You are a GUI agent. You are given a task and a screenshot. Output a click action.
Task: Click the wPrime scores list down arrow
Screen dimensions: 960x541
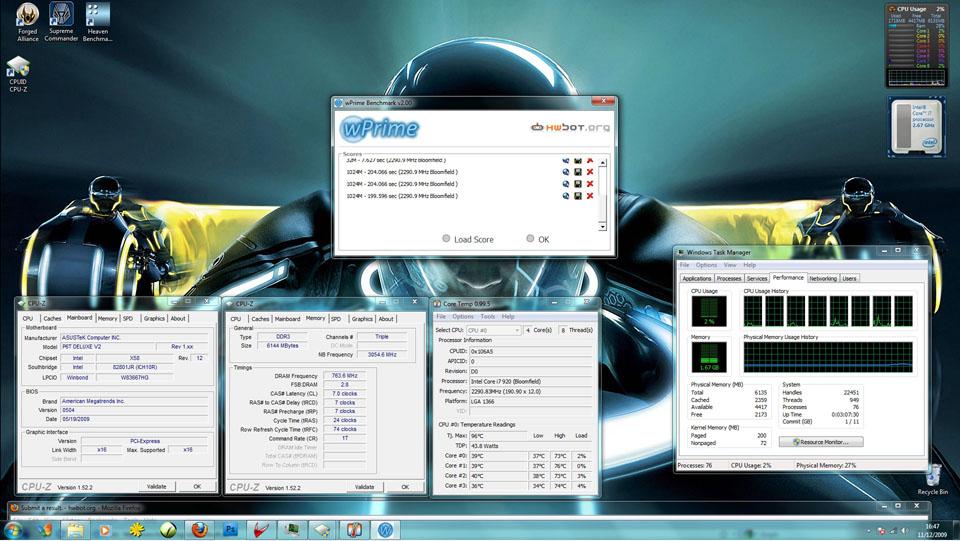coord(602,226)
